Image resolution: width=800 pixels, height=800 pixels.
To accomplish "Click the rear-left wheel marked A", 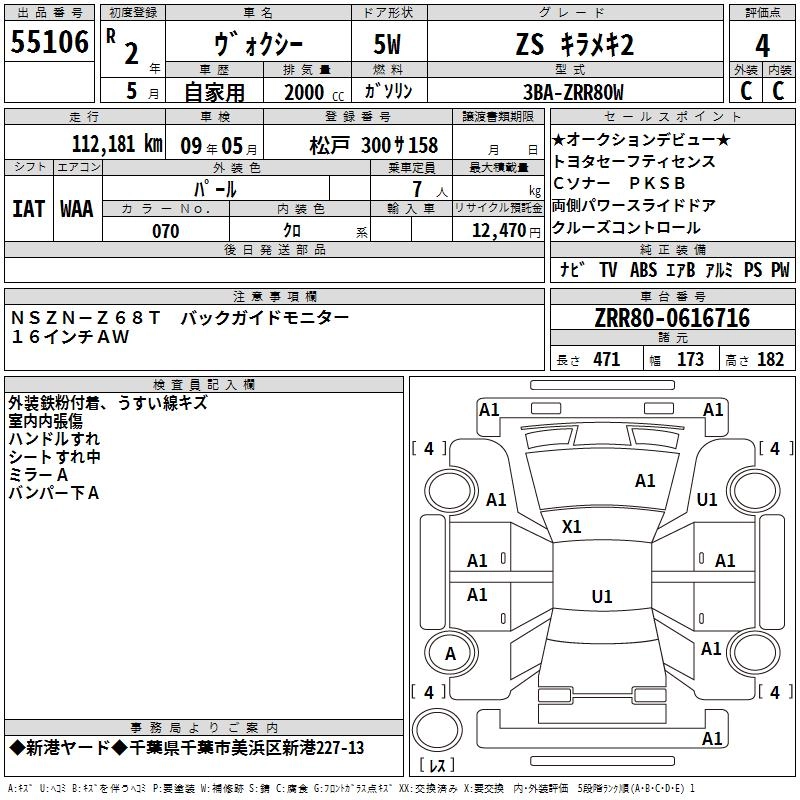I will (x=451, y=653).
